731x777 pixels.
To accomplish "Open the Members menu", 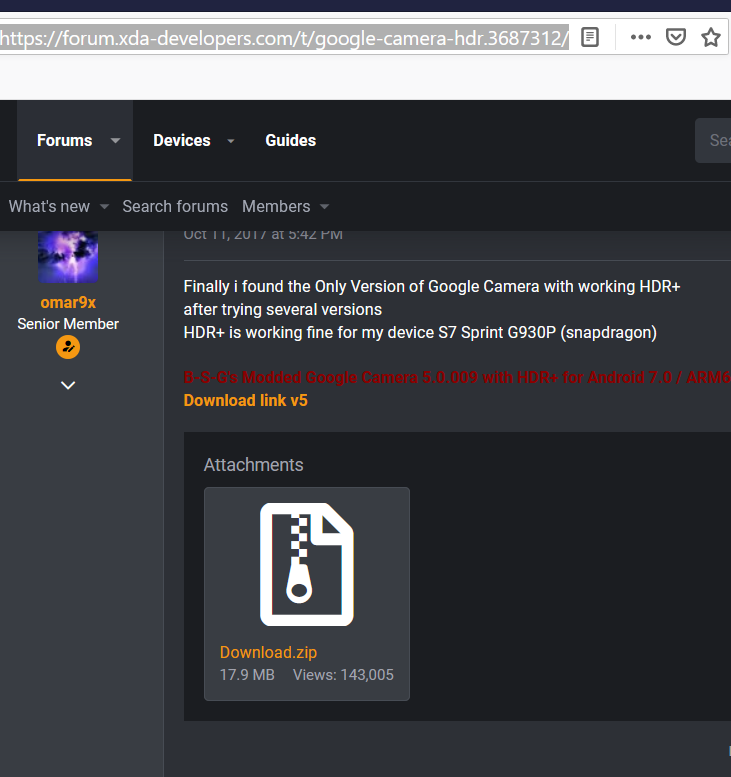I will [x=276, y=206].
